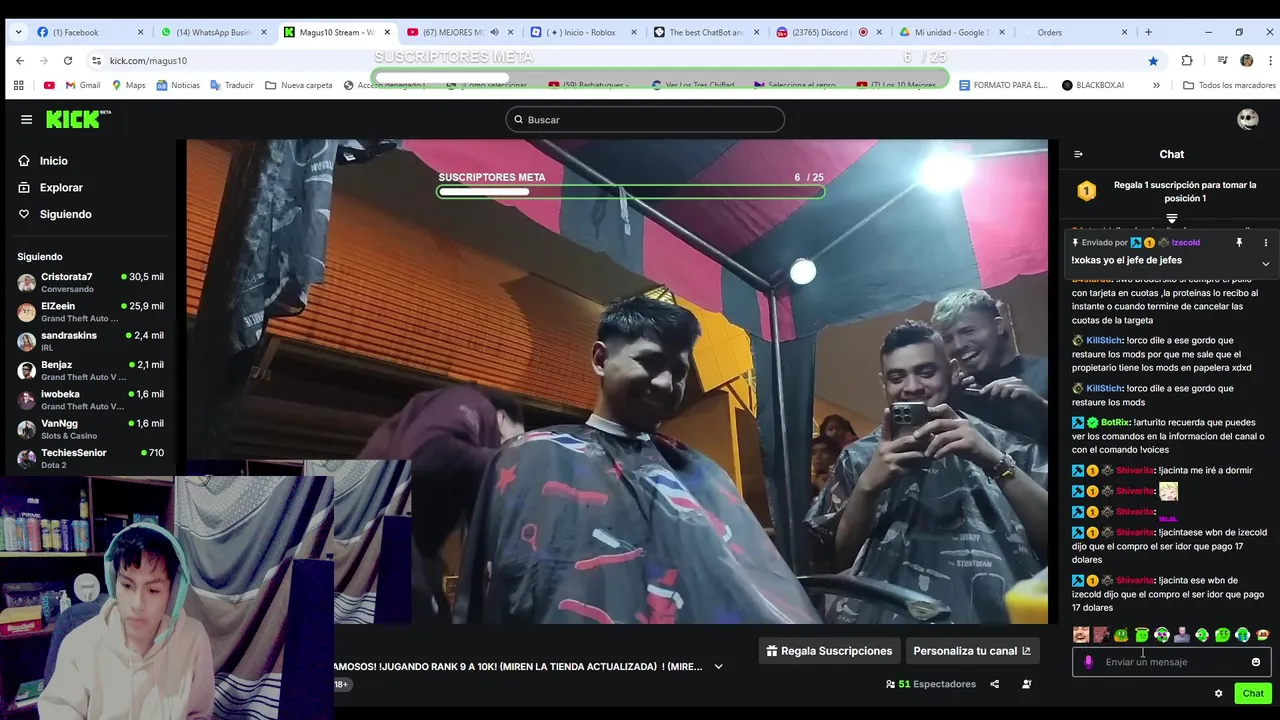
Task: Click the KICK logo
Action: click(78, 119)
